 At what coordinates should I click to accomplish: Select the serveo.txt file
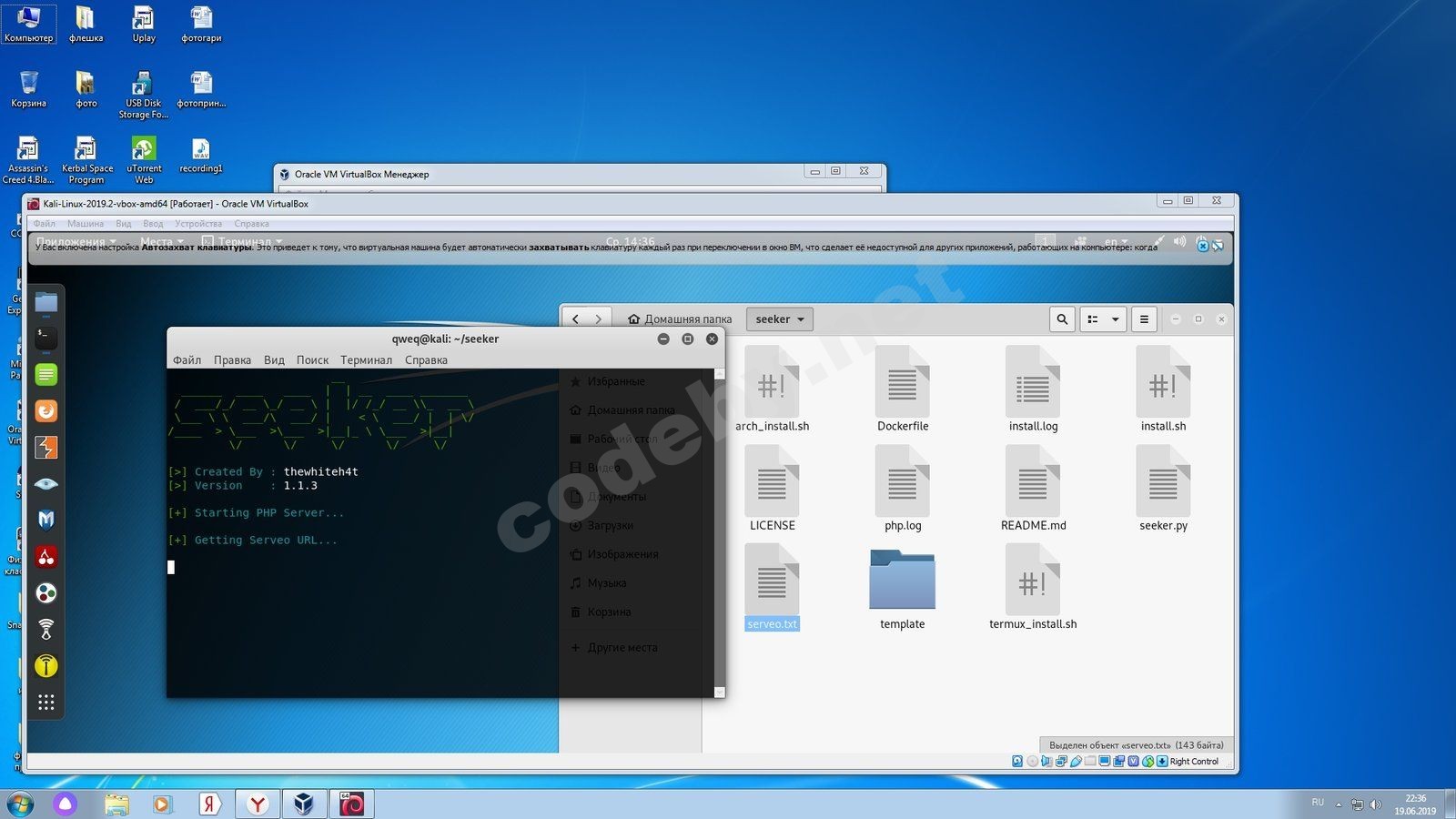pyautogui.click(x=772, y=588)
